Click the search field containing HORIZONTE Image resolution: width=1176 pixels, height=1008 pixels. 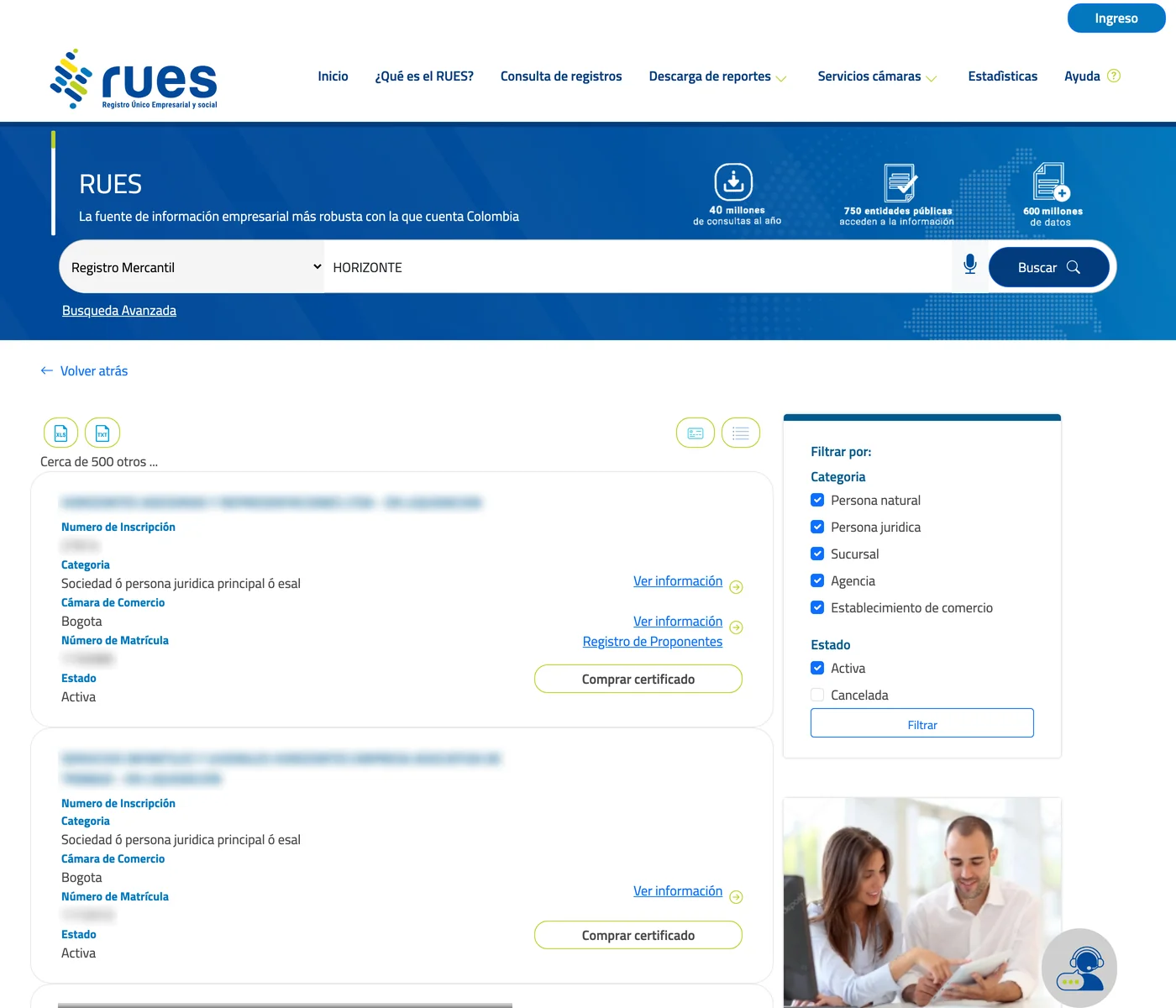(638, 267)
